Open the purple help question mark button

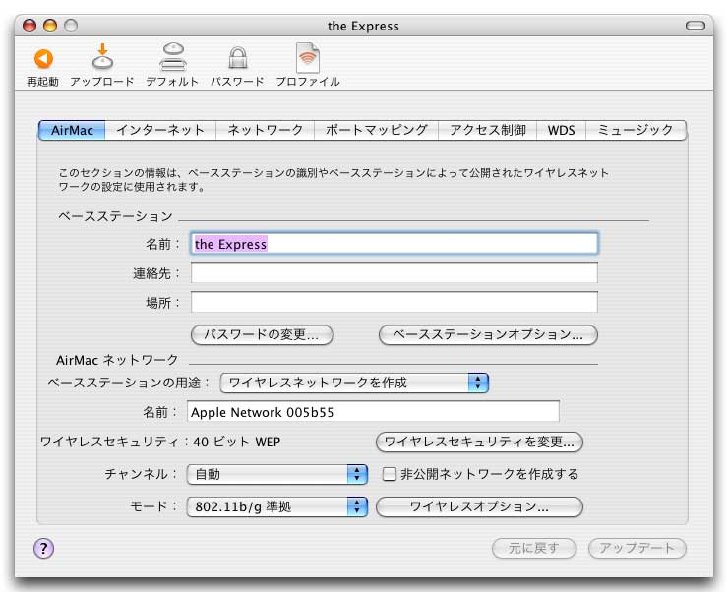(43, 549)
